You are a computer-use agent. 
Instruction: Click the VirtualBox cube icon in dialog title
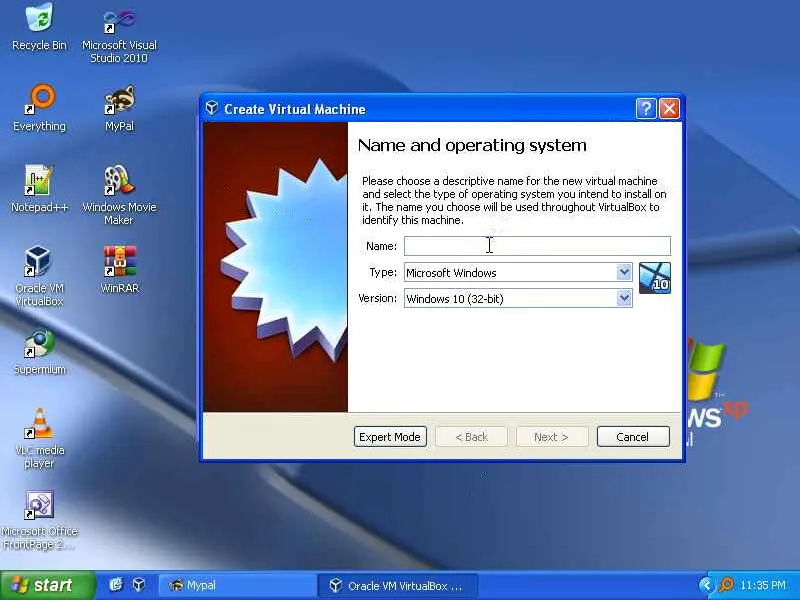(x=212, y=108)
